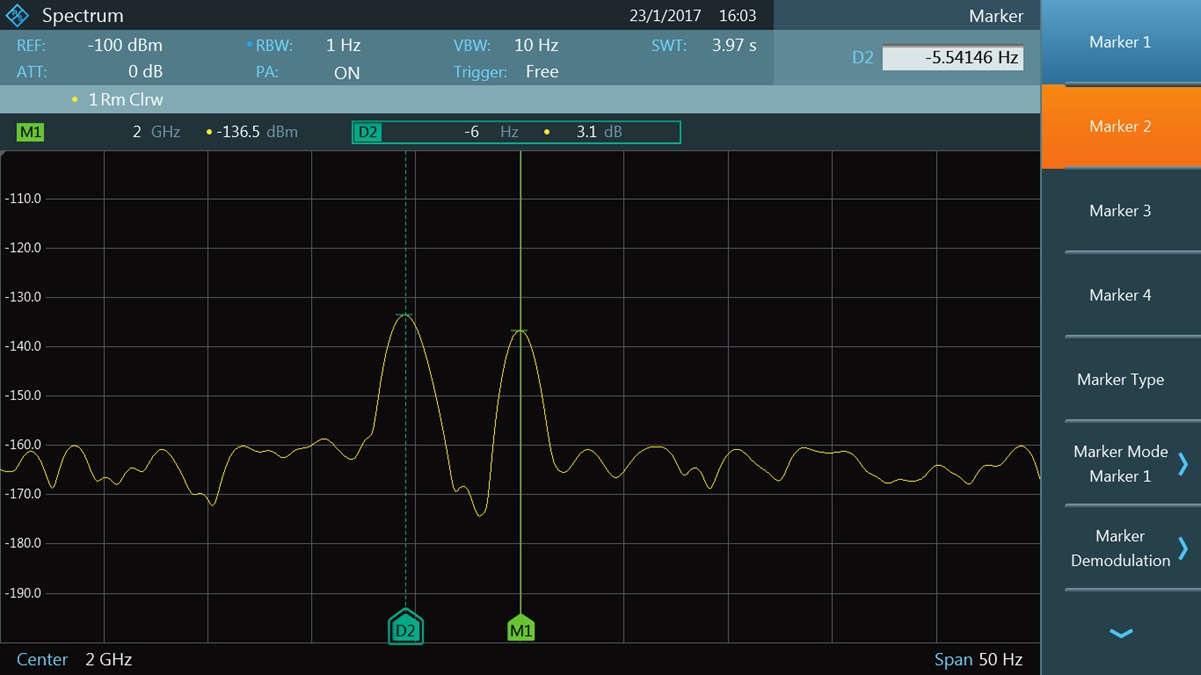Screen dimensions: 1201x675
Task: Toggle the PA preamplifier setting off
Action: [345, 72]
